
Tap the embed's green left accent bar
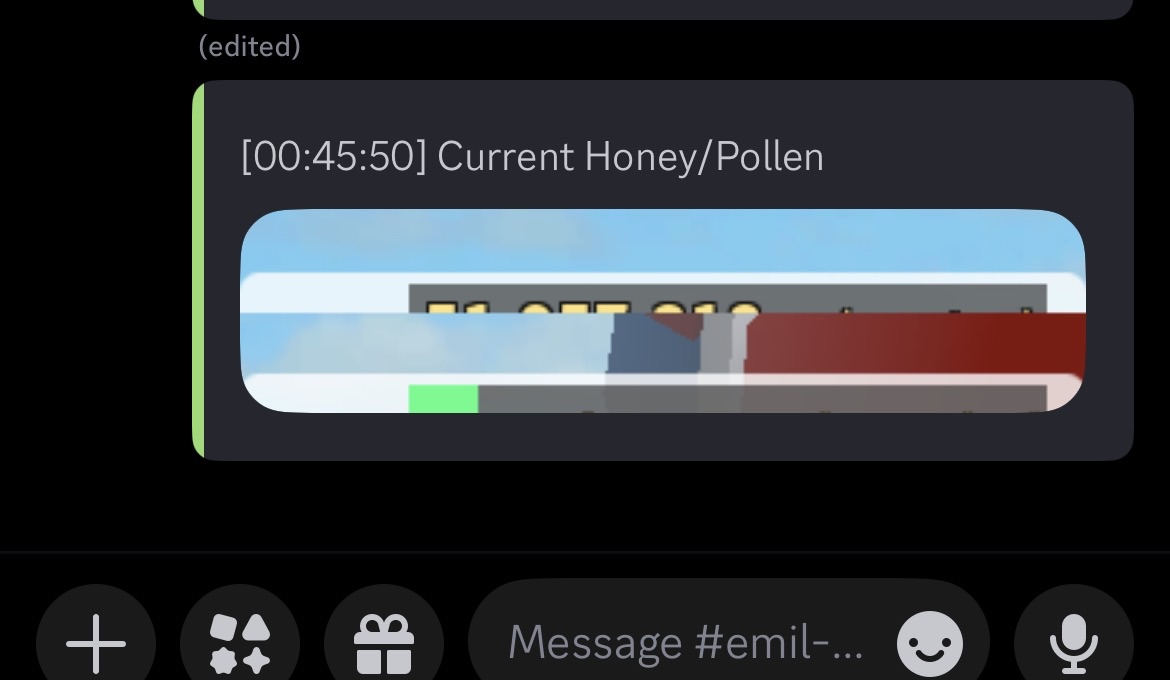198,270
